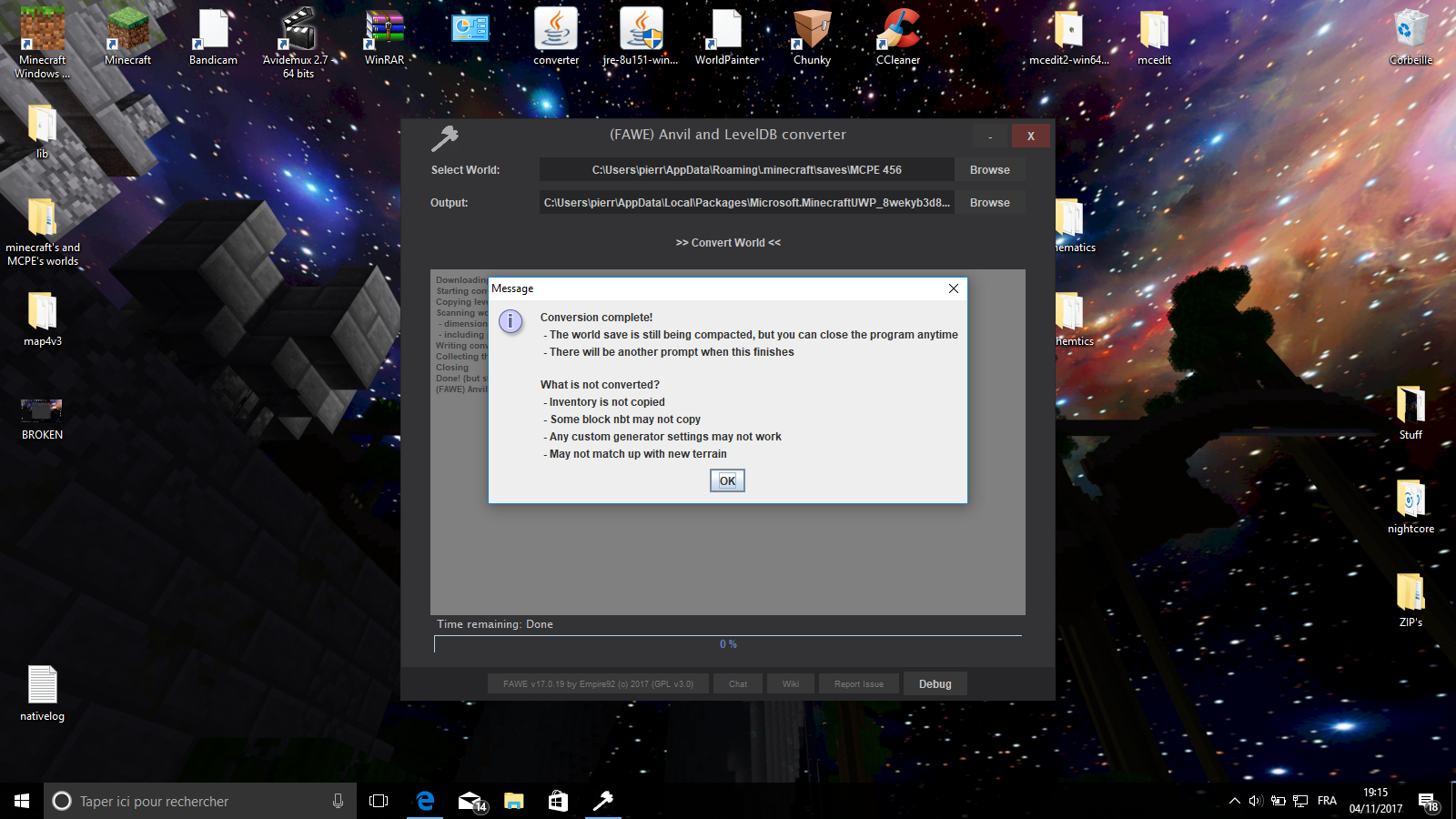The image size is (1456, 819).
Task: Click the 0 % conversion progress bar
Action: tap(728, 644)
